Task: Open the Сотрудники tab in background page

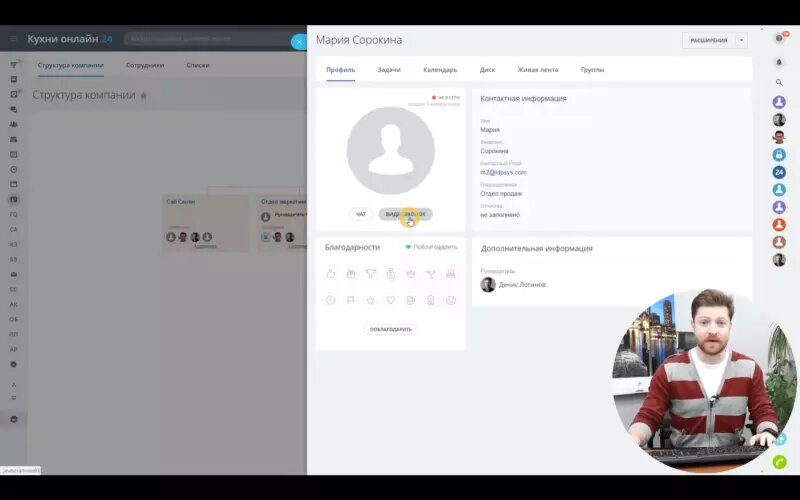Action: (145, 65)
